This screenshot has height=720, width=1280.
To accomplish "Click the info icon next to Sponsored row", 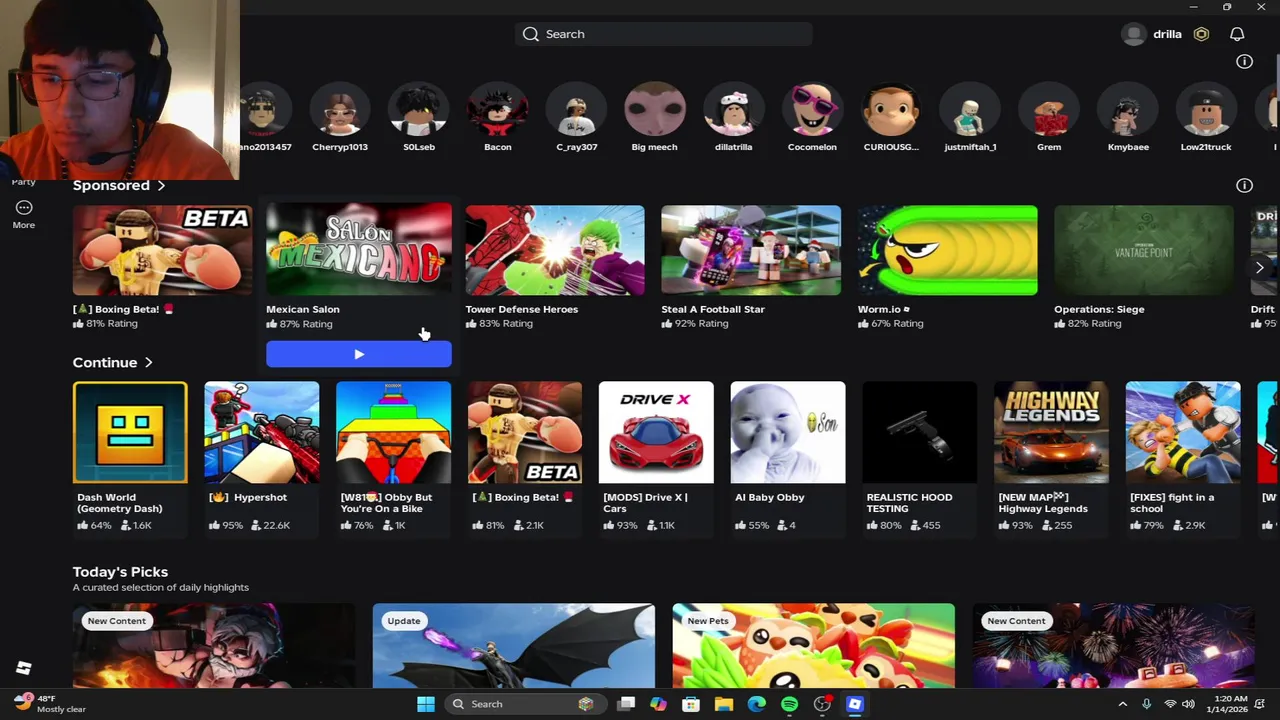I will (x=1244, y=185).
